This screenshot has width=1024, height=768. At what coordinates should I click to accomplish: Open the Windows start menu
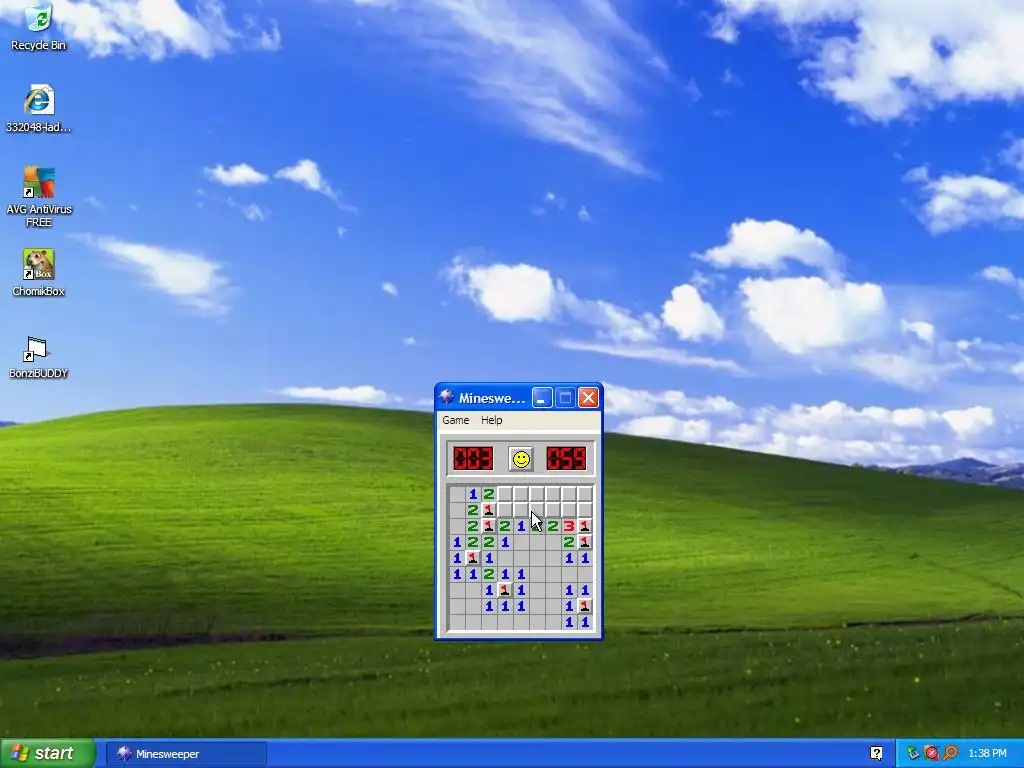coord(47,753)
